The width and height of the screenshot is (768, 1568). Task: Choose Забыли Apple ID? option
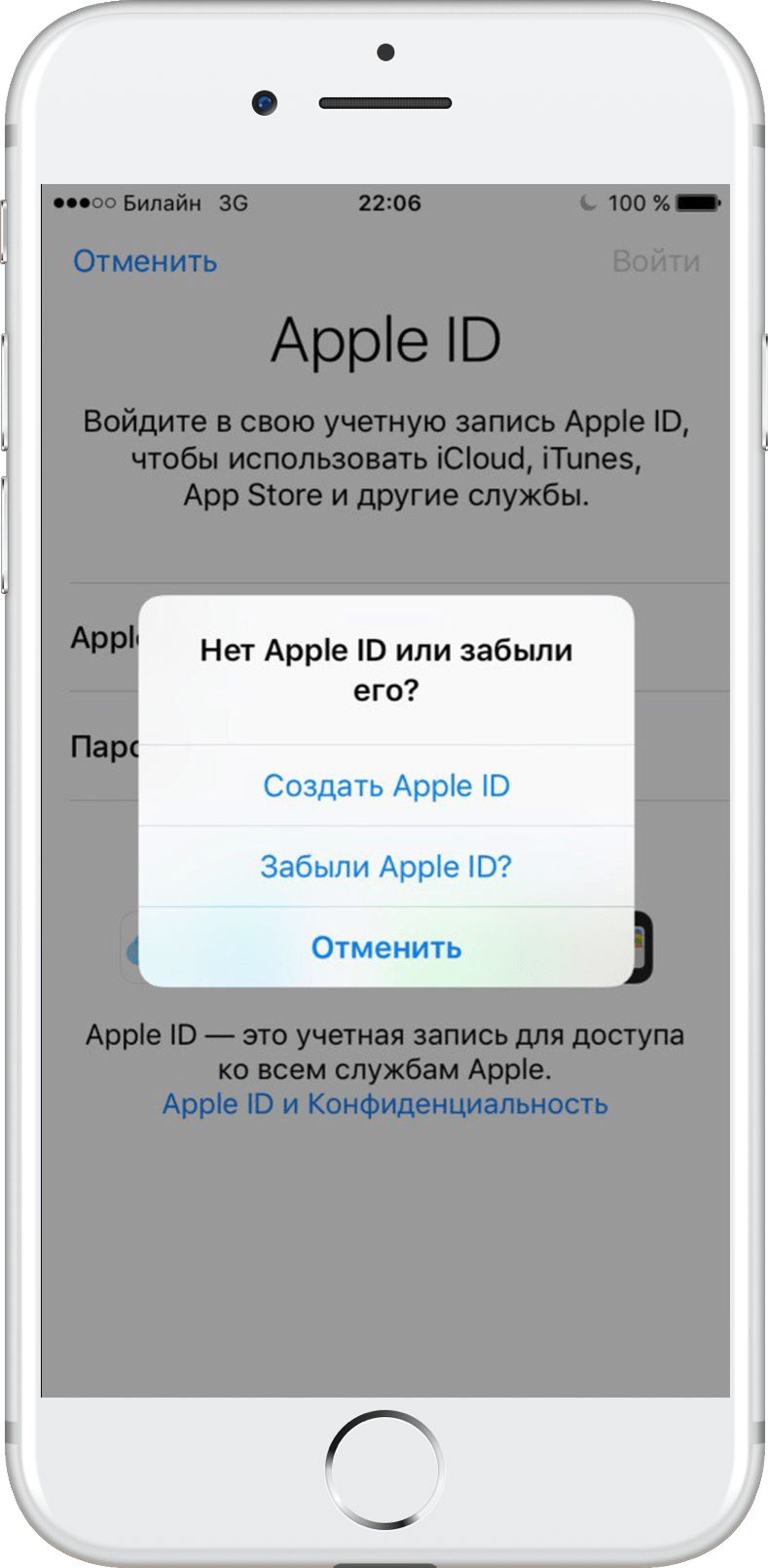(386, 867)
